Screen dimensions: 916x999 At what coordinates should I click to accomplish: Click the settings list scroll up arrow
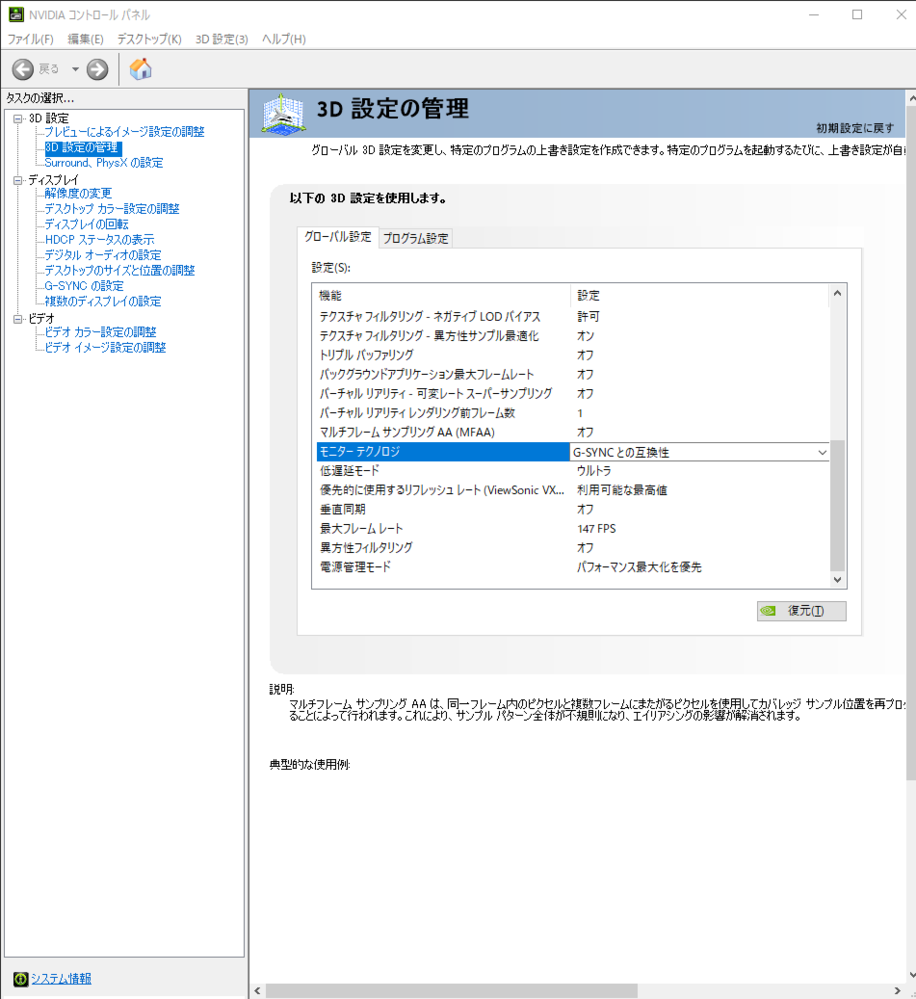[x=838, y=293]
